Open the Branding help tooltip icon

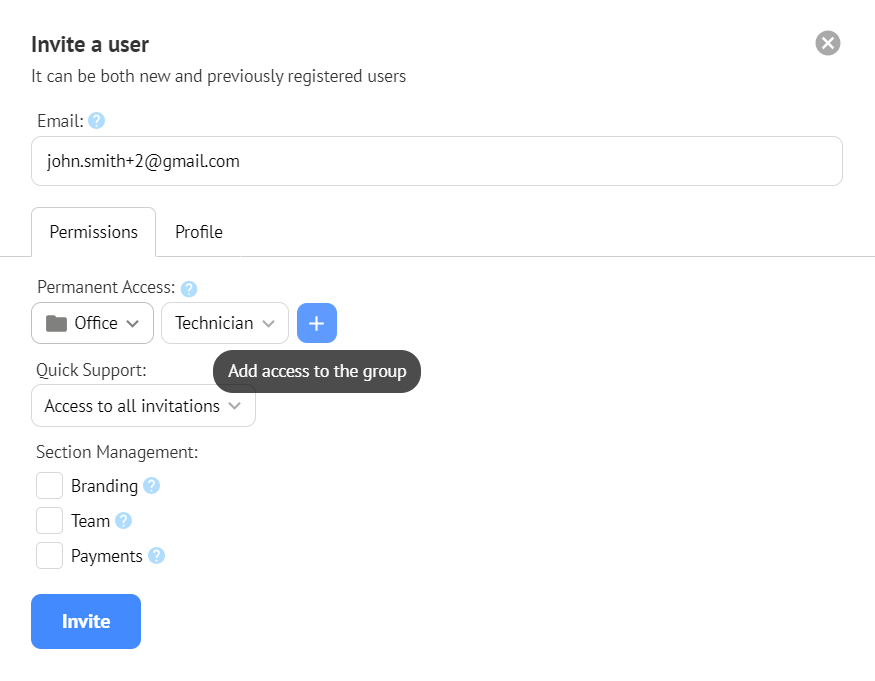coord(151,486)
